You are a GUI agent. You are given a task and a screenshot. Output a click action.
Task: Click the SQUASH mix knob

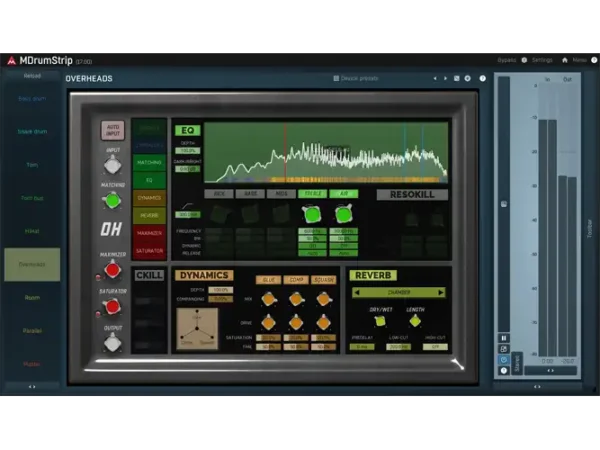[324, 299]
